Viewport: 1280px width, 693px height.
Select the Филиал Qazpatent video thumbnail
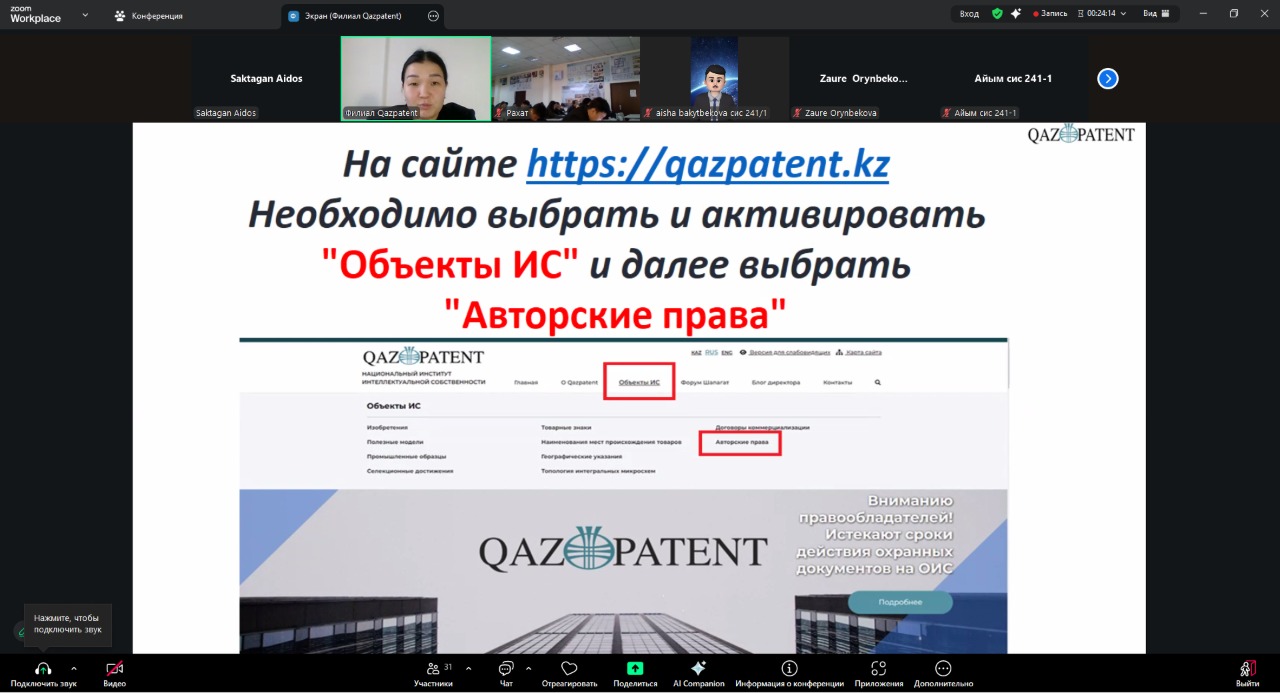click(x=416, y=79)
